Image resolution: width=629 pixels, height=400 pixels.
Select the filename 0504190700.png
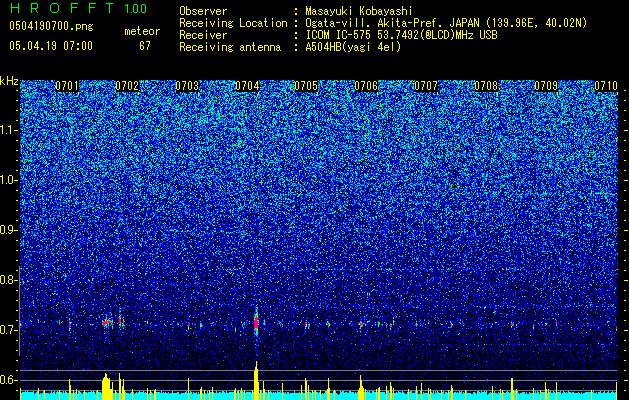tap(51, 27)
